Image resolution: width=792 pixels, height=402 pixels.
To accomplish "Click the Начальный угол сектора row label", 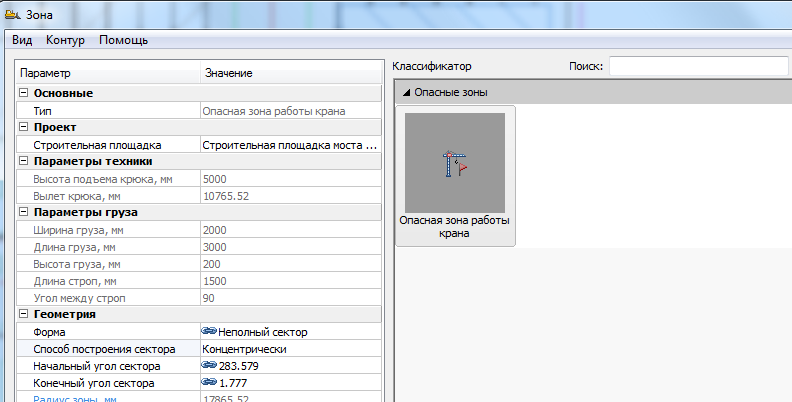I will (97, 366).
